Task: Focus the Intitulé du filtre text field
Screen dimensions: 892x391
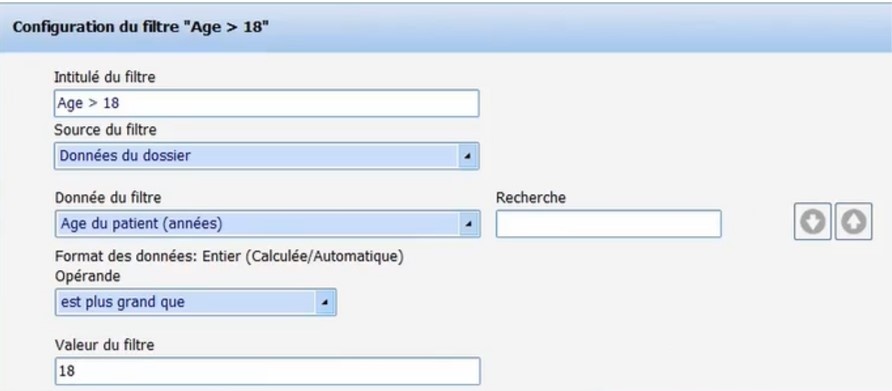Action: pyautogui.click(x=266, y=104)
